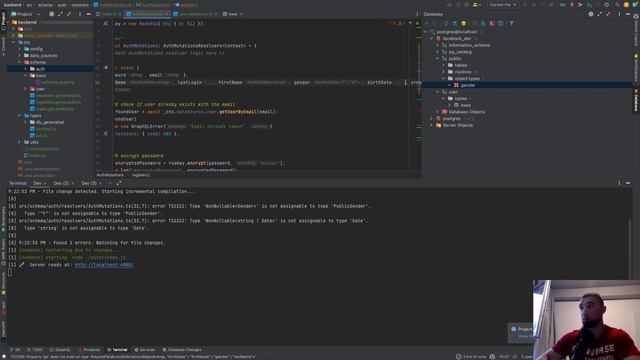Click the locate file target icon in Project panel
Screen dimensions: 640x360
click(x=51, y=14)
